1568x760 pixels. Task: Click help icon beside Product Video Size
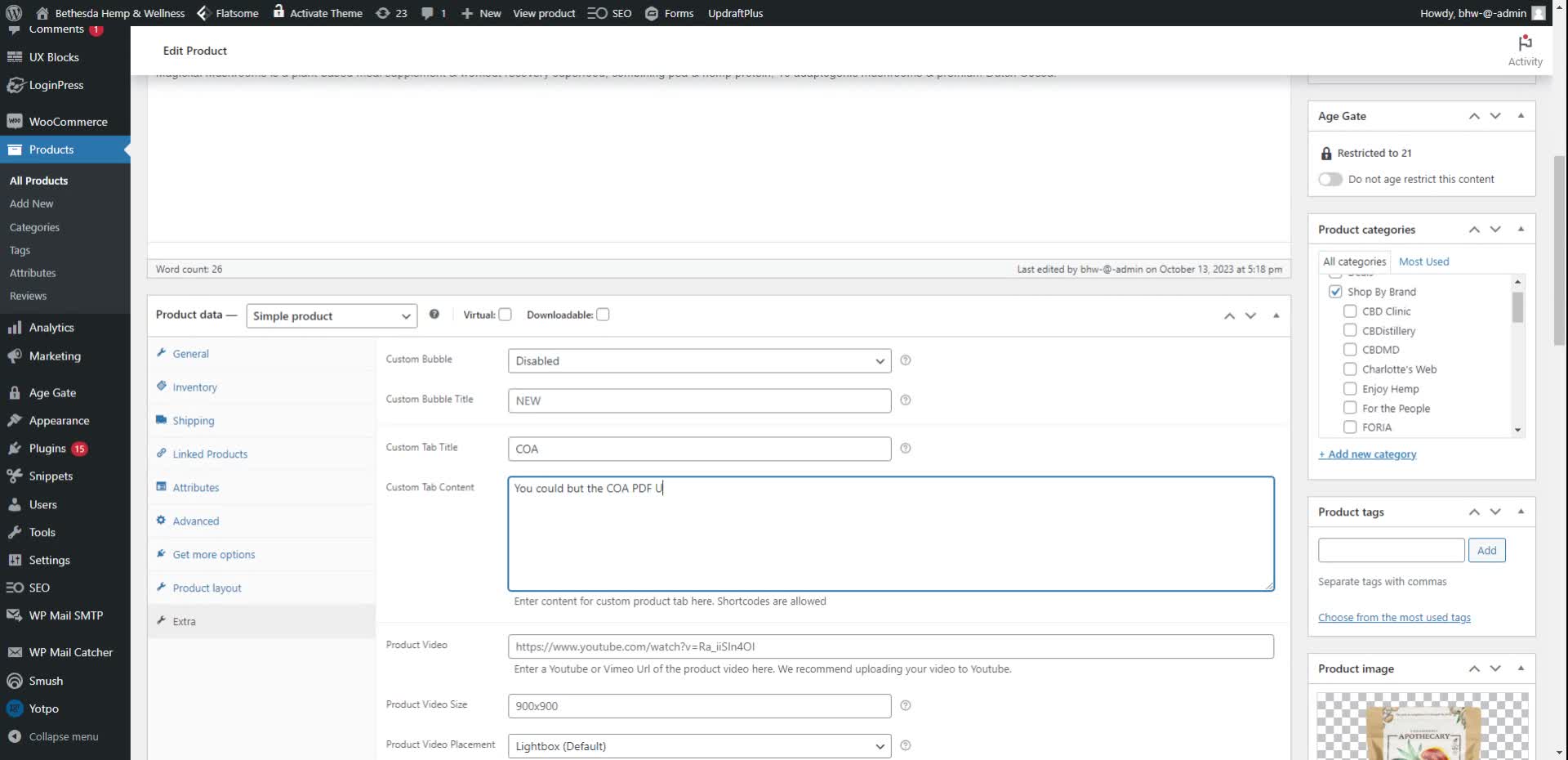pos(905,706)
